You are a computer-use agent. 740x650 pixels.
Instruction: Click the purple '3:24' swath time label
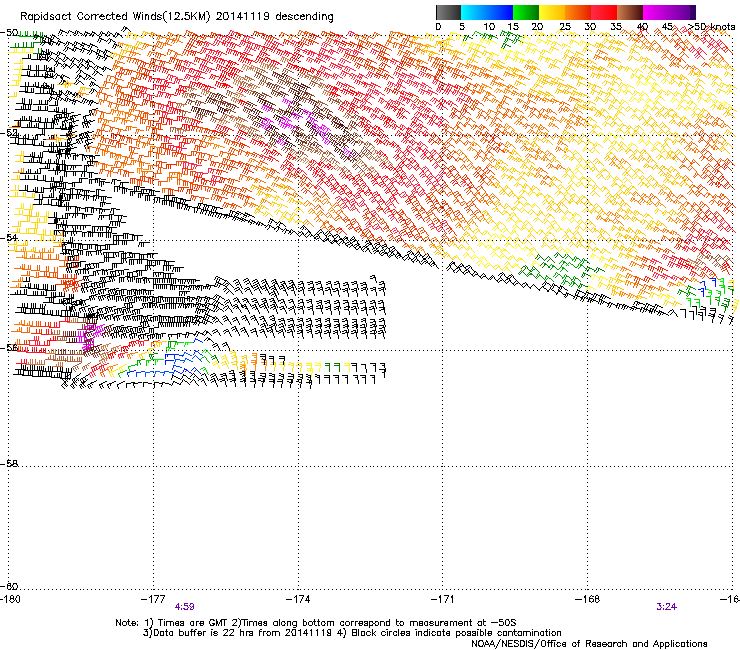coord(666,607)
